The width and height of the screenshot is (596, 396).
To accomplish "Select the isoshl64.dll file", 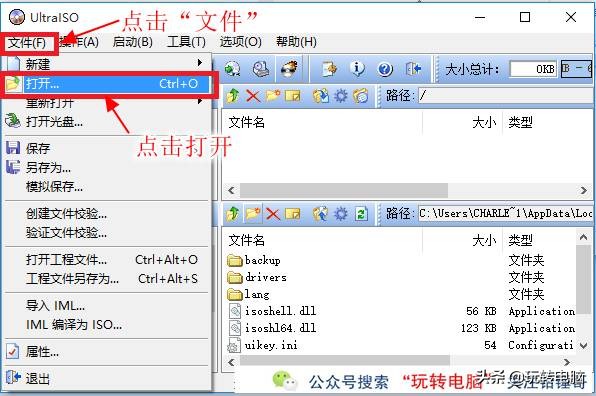I will tap(272, 328).
